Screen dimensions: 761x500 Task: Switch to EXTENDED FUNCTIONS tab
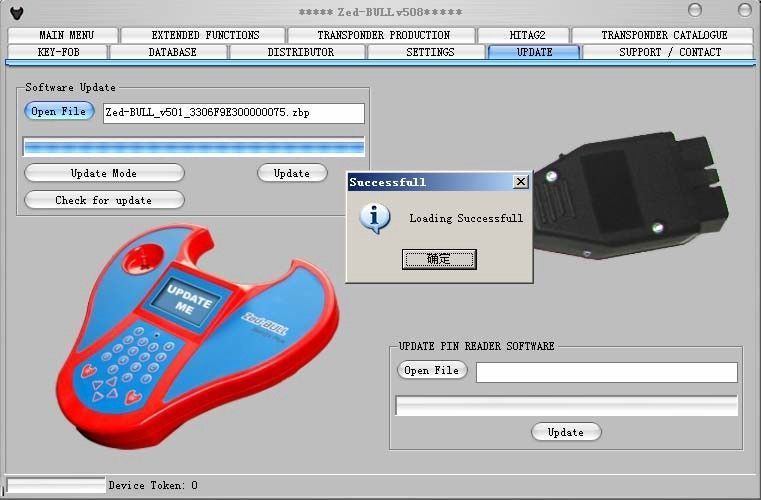click(x=203, y=35)
